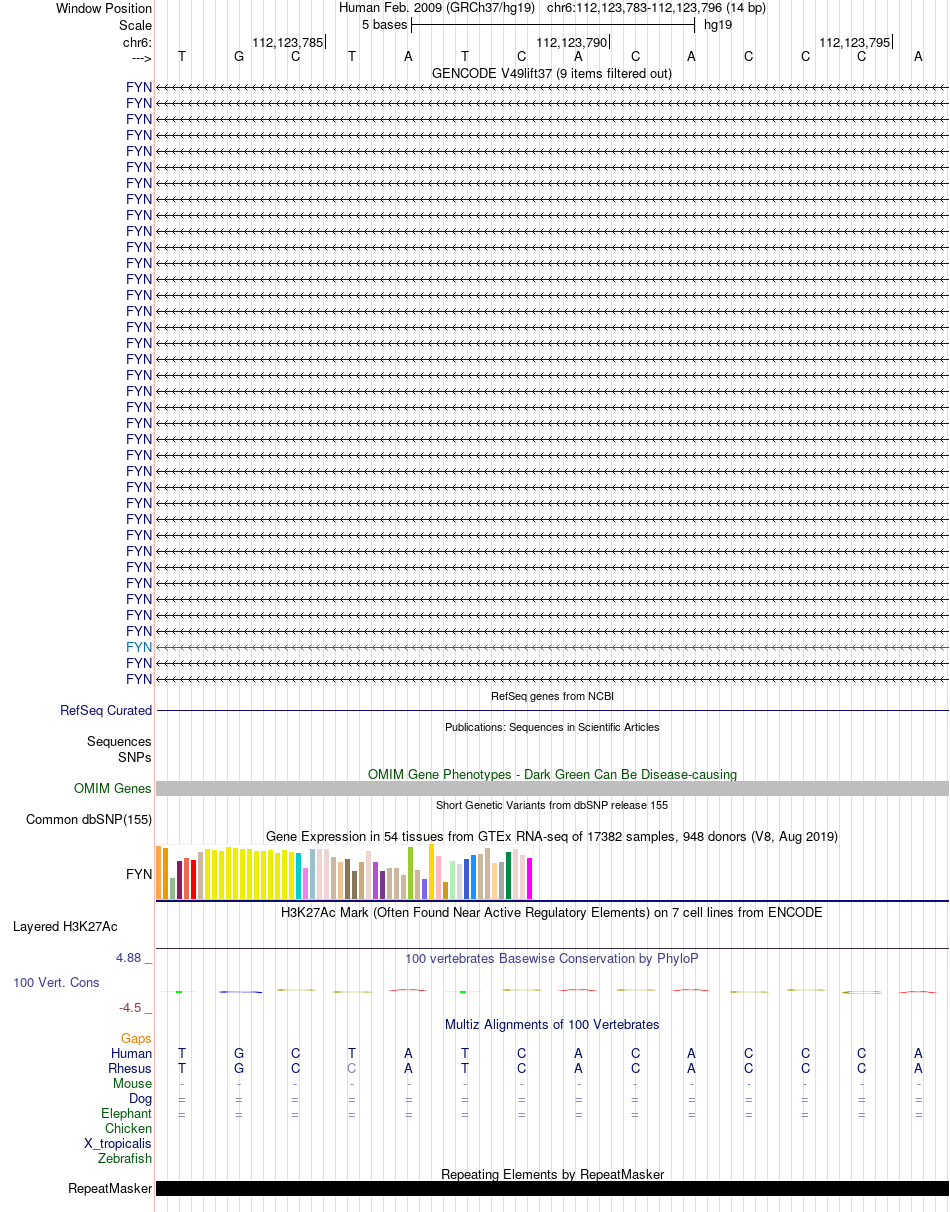Click the G base in the chr6 sequence ruler

(239, 56)
